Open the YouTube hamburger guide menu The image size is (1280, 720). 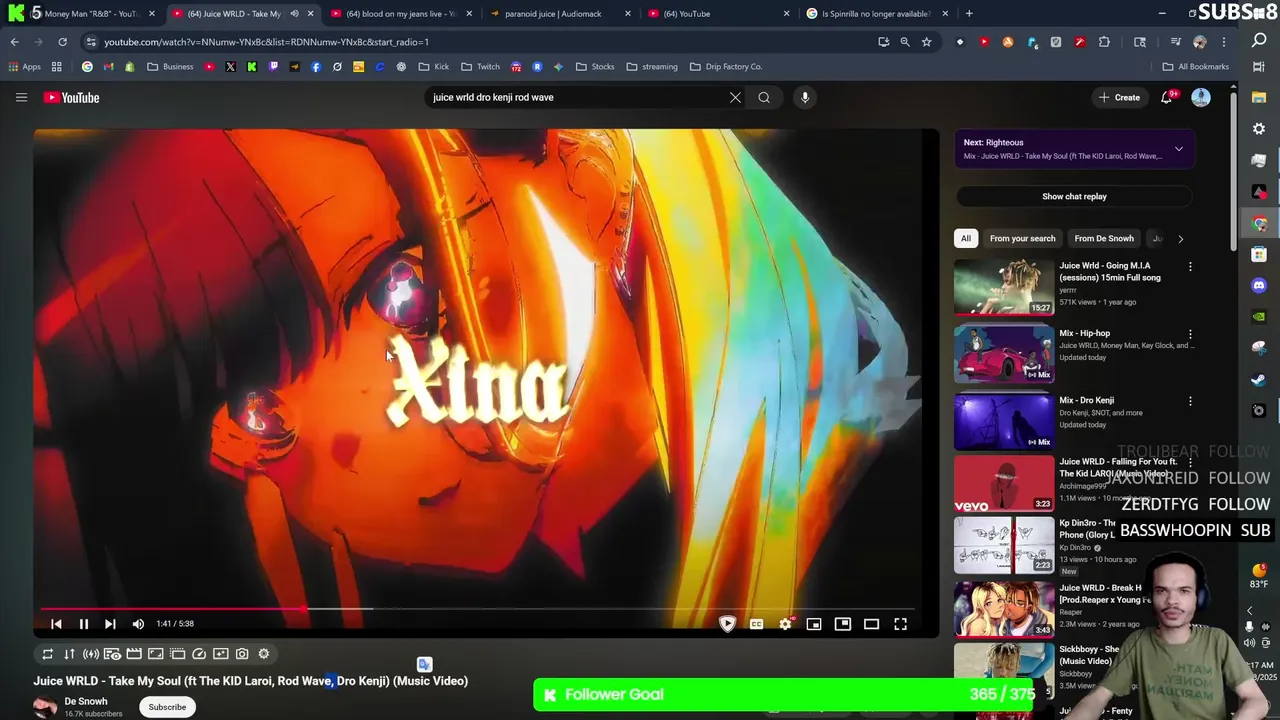pos(21,97)
